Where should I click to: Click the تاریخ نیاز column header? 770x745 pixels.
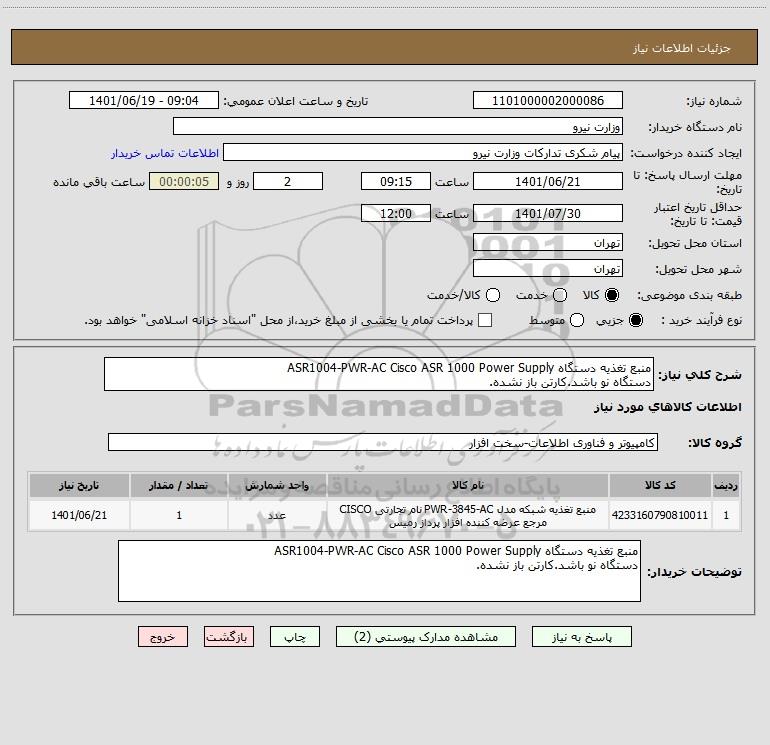[79, 485]
